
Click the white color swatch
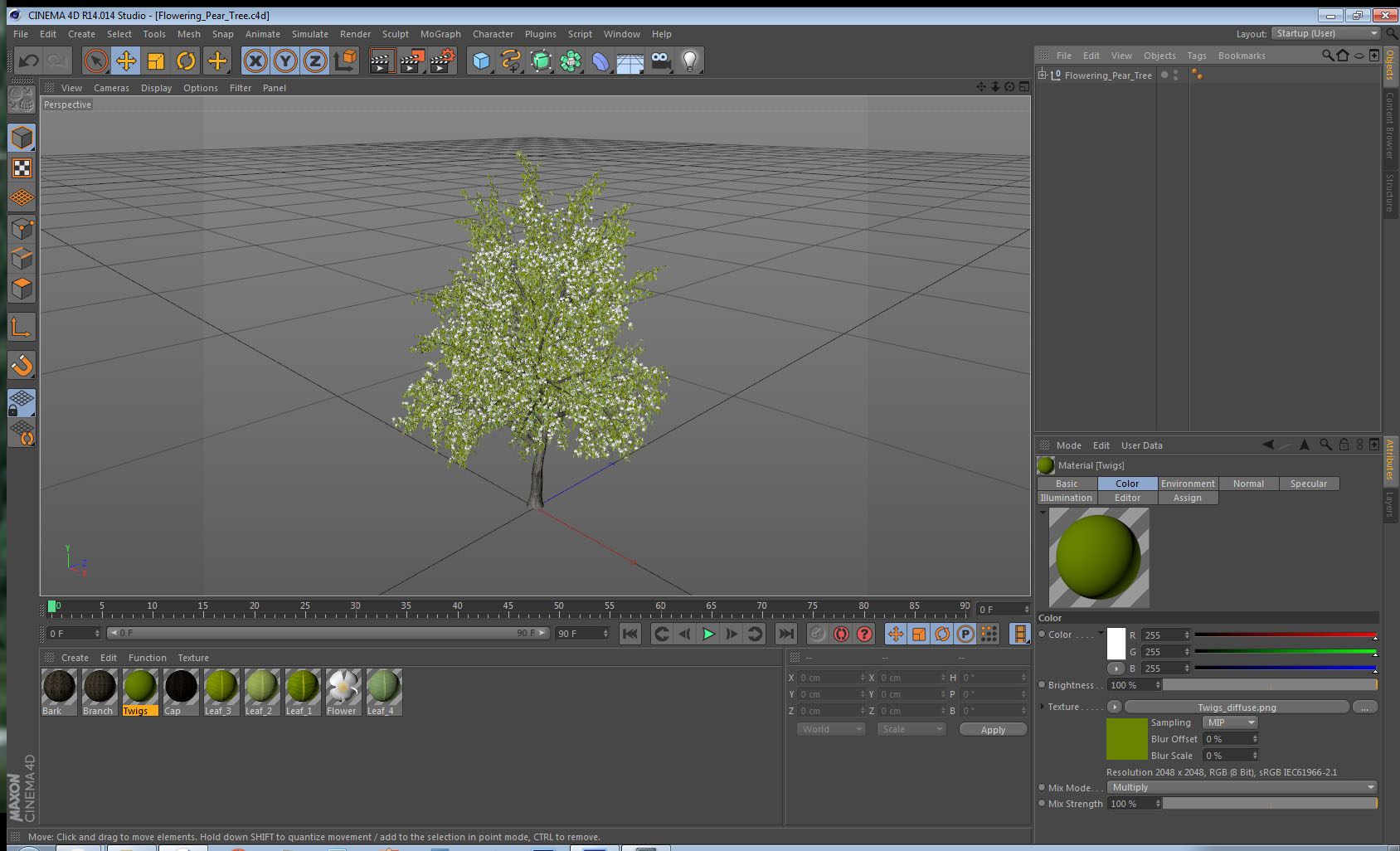(1116, 644)
